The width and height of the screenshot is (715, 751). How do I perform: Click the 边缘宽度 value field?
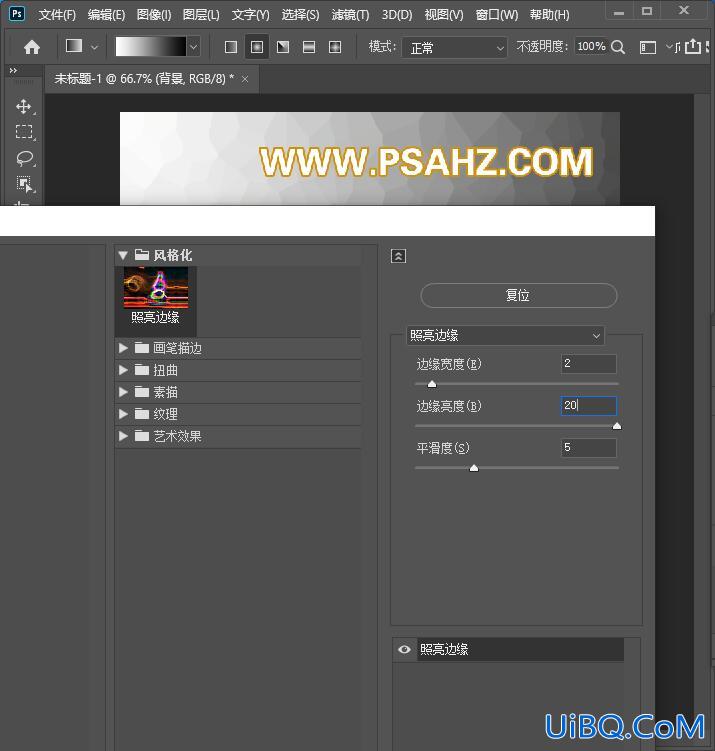(x=589, y=364)
